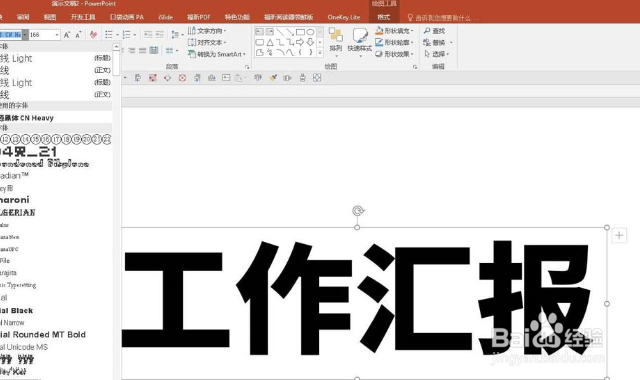Pick the arrow line shape

click(290, 32)
